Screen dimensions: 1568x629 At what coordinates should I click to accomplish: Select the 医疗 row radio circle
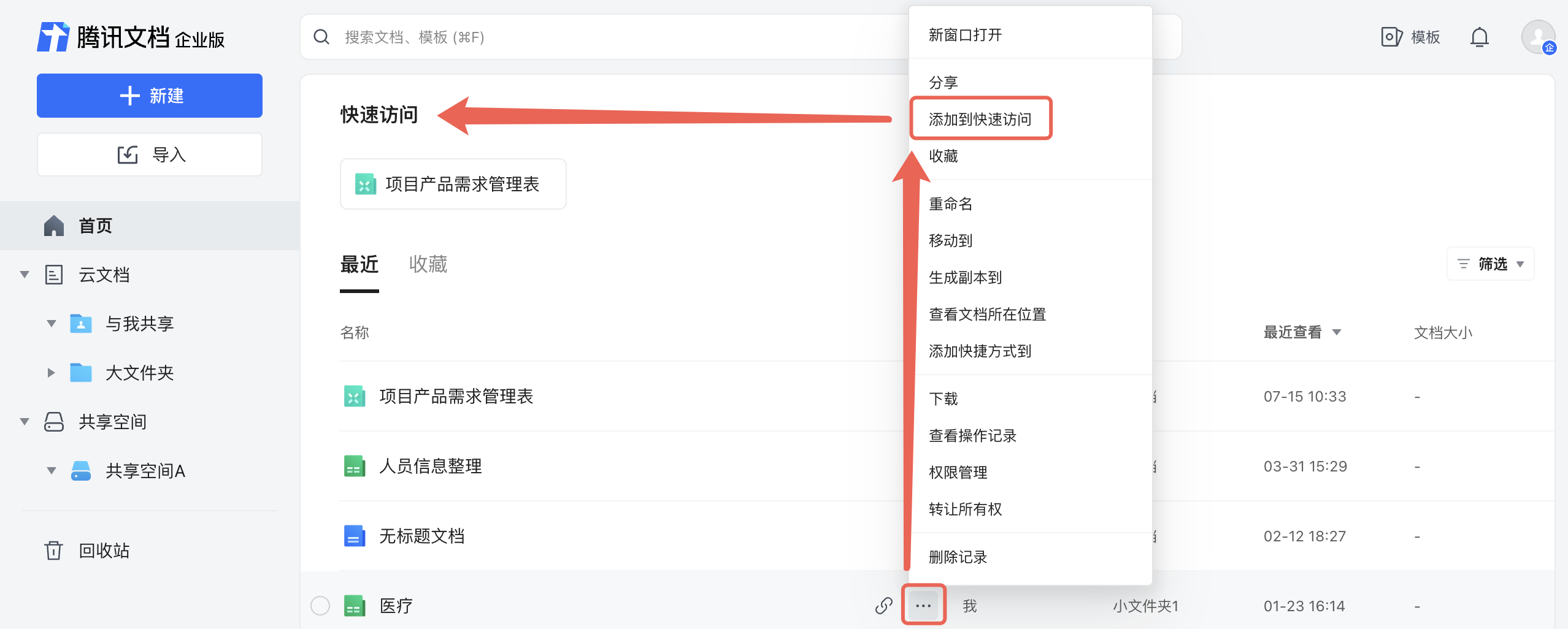click(x=320, y=606)
